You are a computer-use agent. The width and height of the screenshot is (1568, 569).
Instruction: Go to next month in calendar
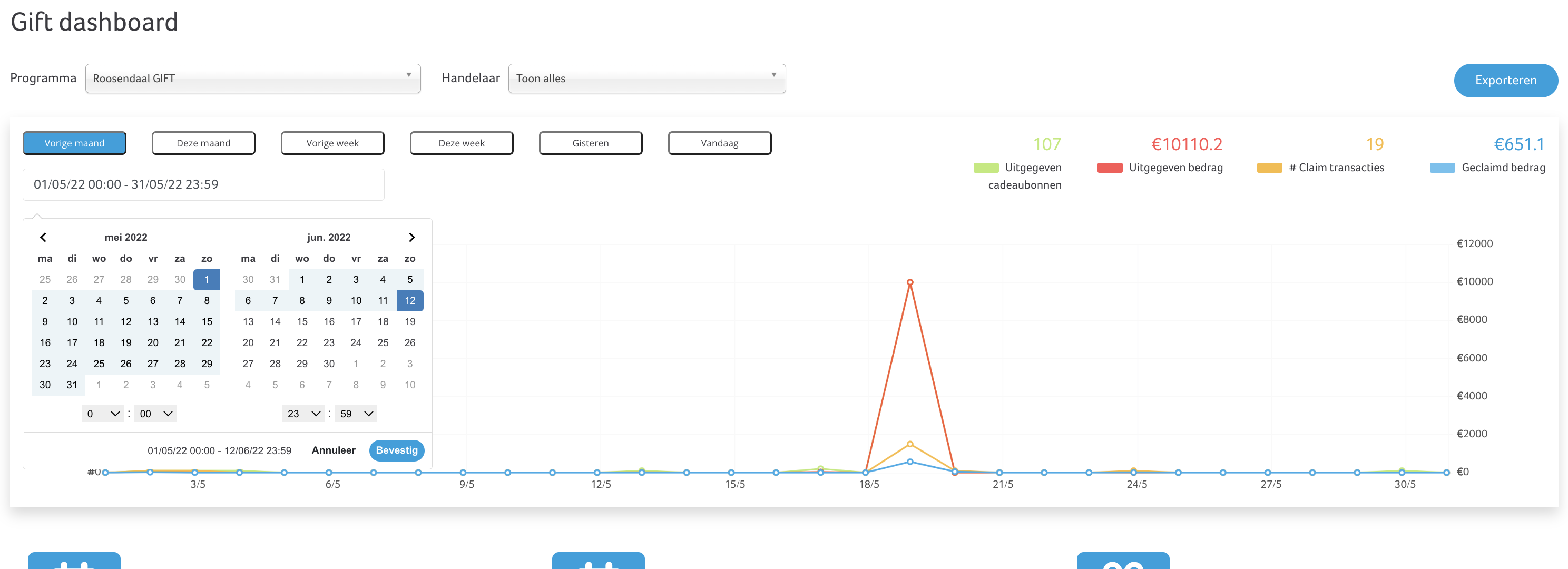411,237
